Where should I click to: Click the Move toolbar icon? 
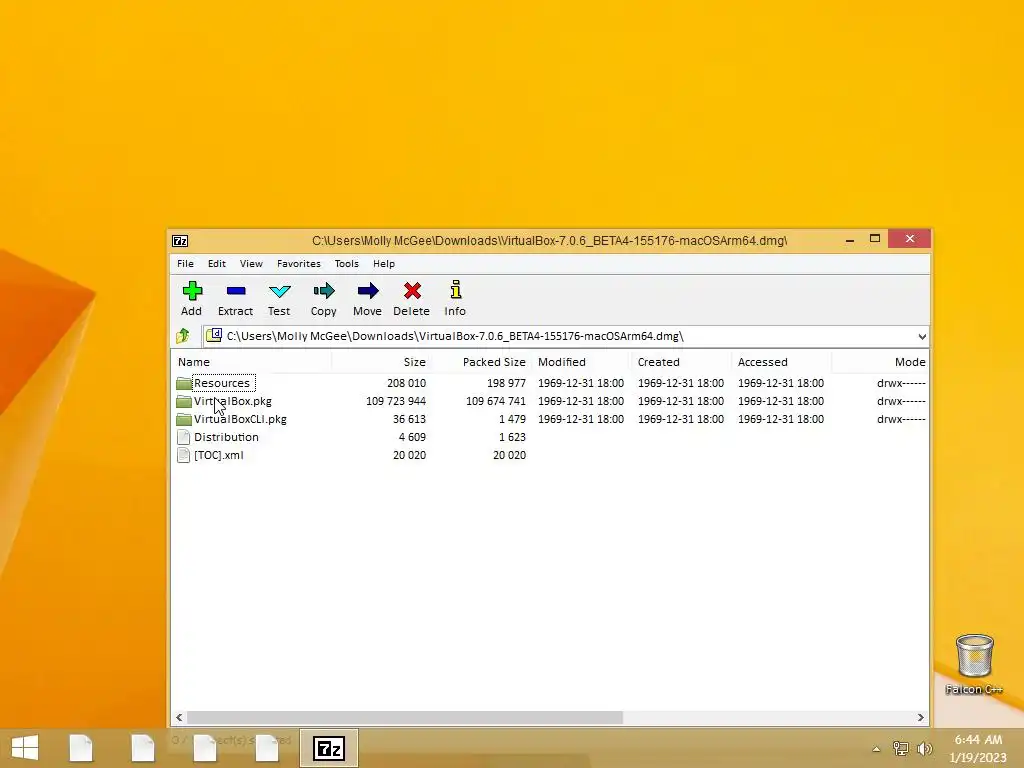click(x=368, y=291)
